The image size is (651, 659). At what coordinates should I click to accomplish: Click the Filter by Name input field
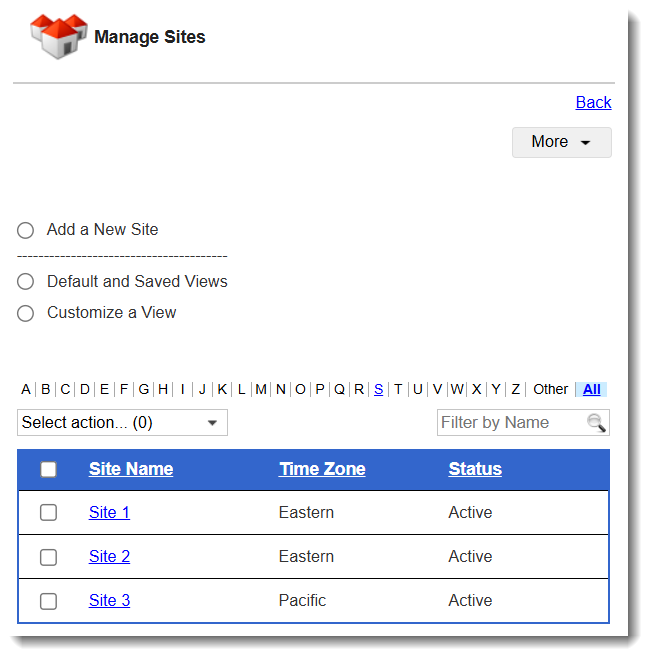[x=510, y=423]
